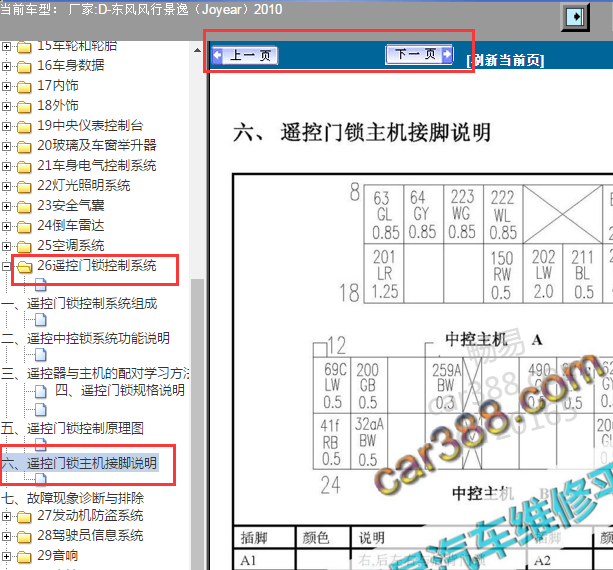Select 23安全气囊 folder icon
The image size is (613, 570).
24,206
